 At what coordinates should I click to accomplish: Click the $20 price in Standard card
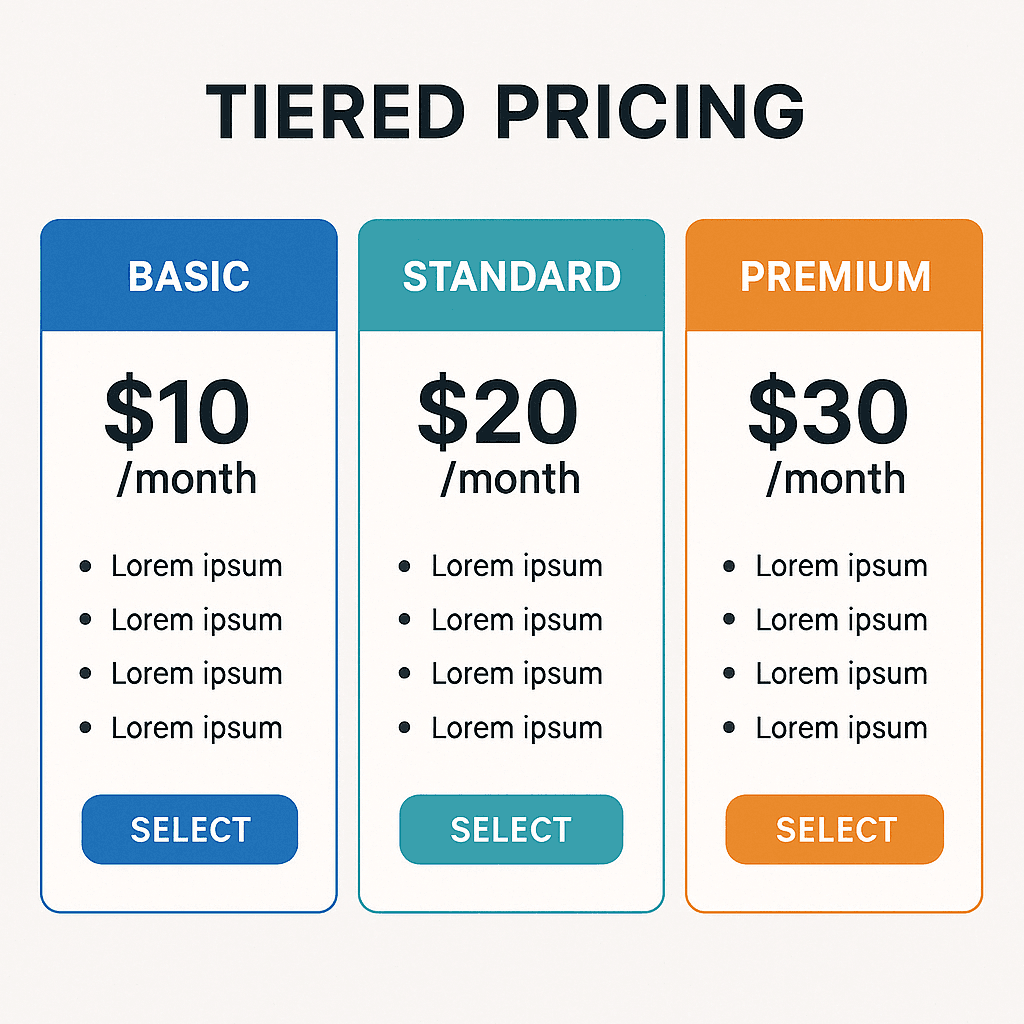pyautogui.click(x=498, y=412)
